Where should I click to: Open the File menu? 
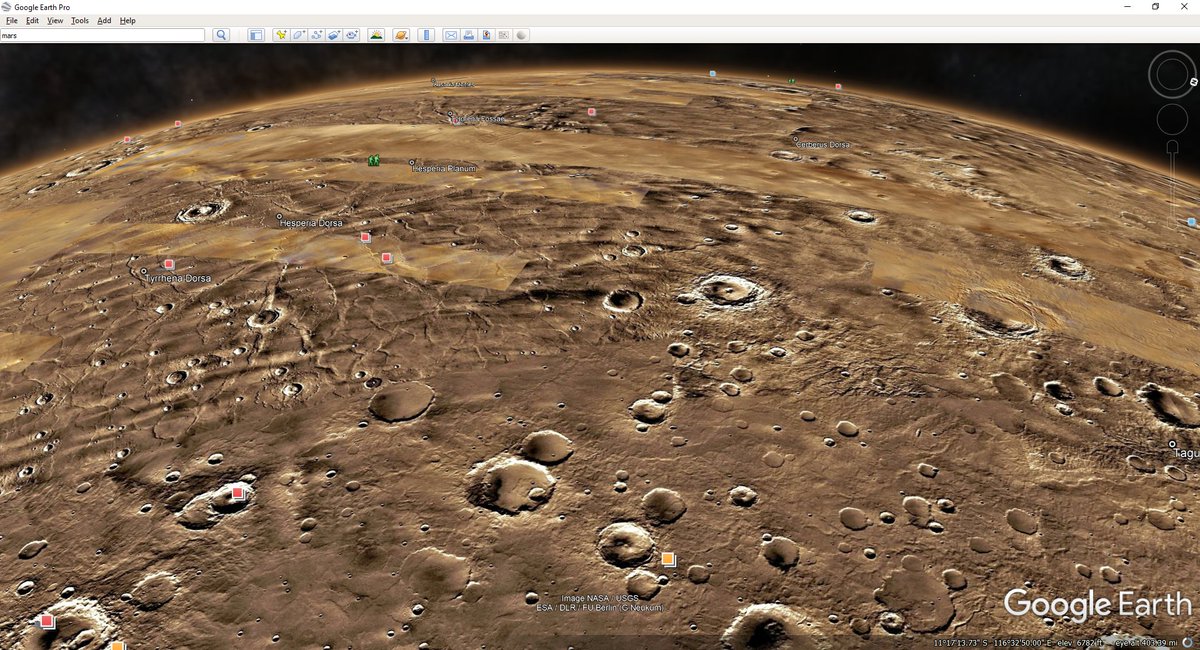pos(12,20)
